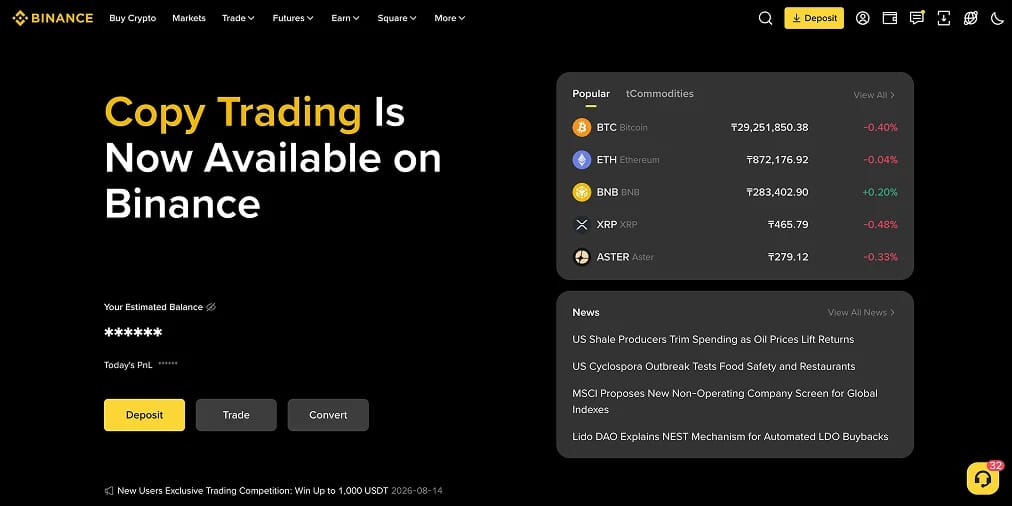Viewport: 1012px width, 506px height.
Task: Click BTC price ₸29,251,850.38
Action: pos(769,128)
